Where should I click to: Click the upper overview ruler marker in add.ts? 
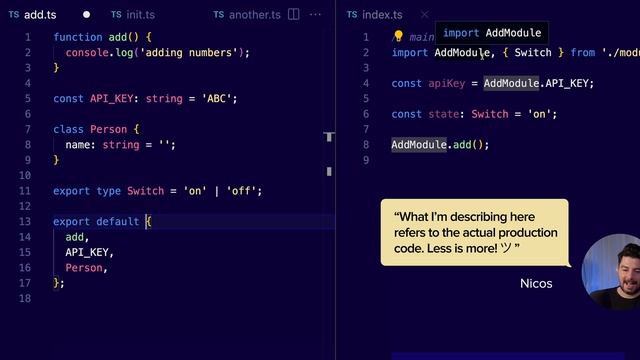click(x=329, y=137)
